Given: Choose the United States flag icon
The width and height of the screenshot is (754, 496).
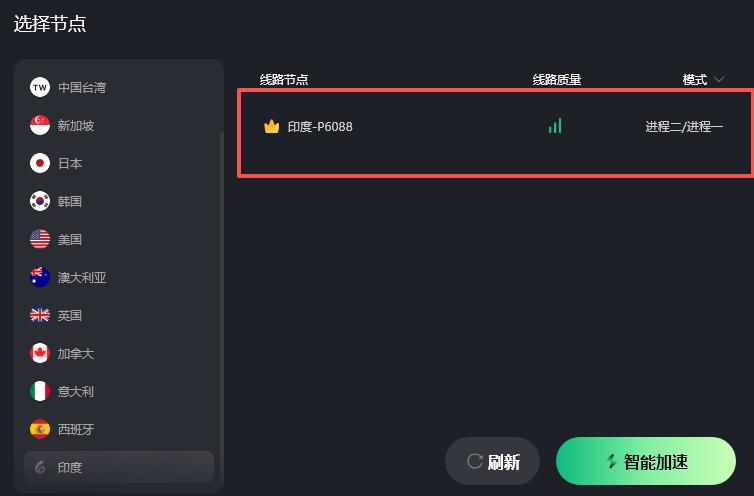Looking at the screenshot, I should [40, 239].
